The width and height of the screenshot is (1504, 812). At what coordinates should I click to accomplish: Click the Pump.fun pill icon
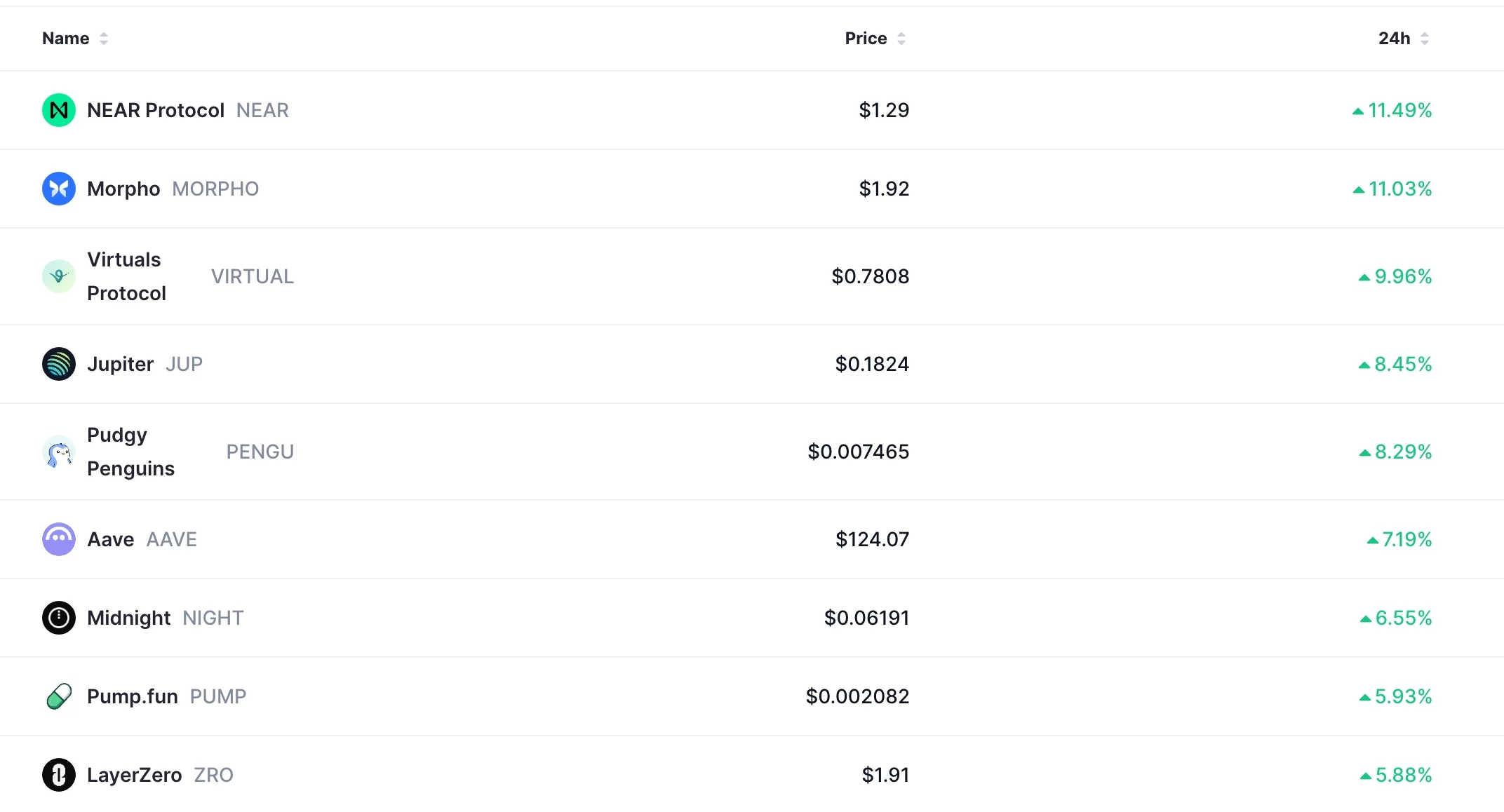[59, 696]
